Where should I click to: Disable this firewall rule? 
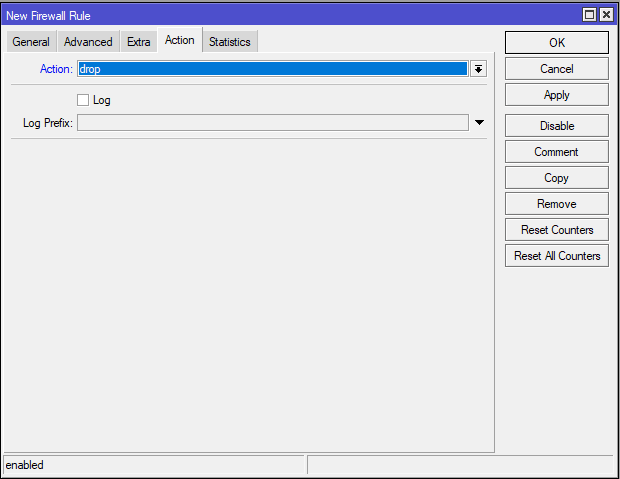point(556,126)
